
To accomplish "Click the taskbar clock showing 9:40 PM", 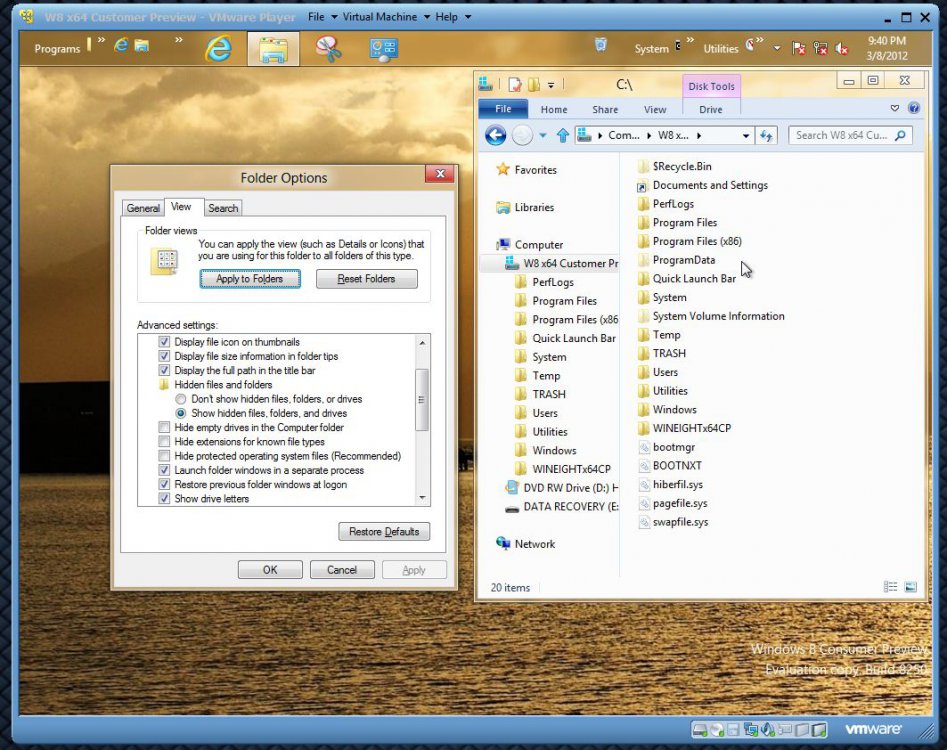I will (887, 48).
